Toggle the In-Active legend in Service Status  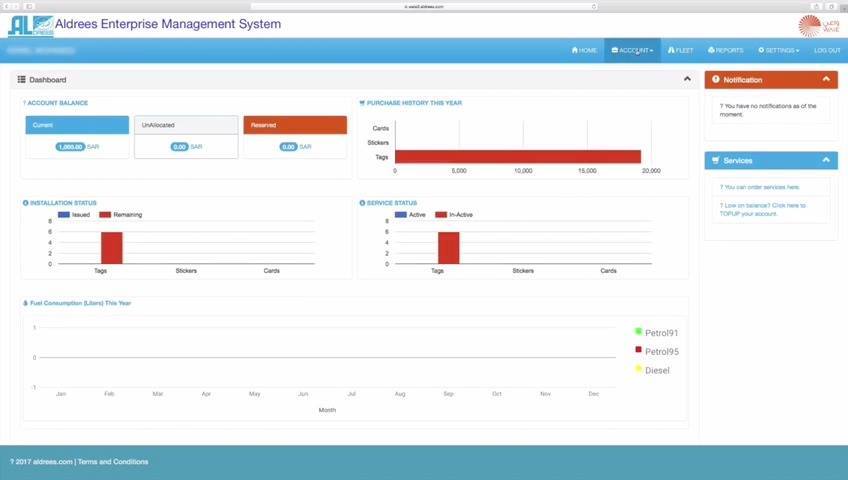[x=454, y=215]
